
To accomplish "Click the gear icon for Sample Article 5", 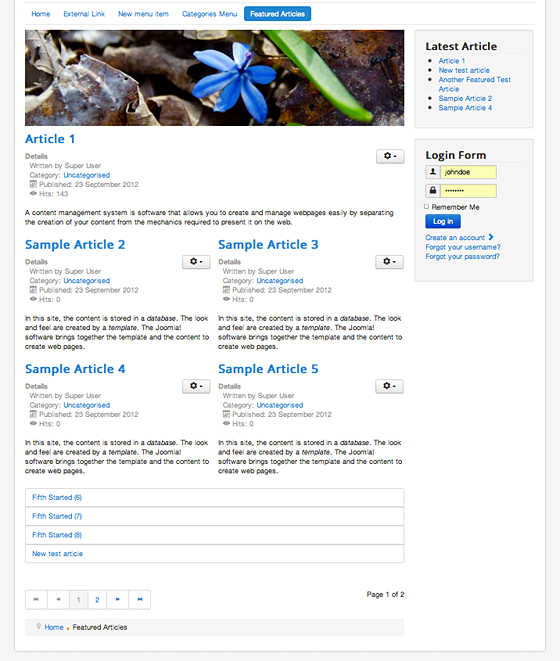I will 389,386.
